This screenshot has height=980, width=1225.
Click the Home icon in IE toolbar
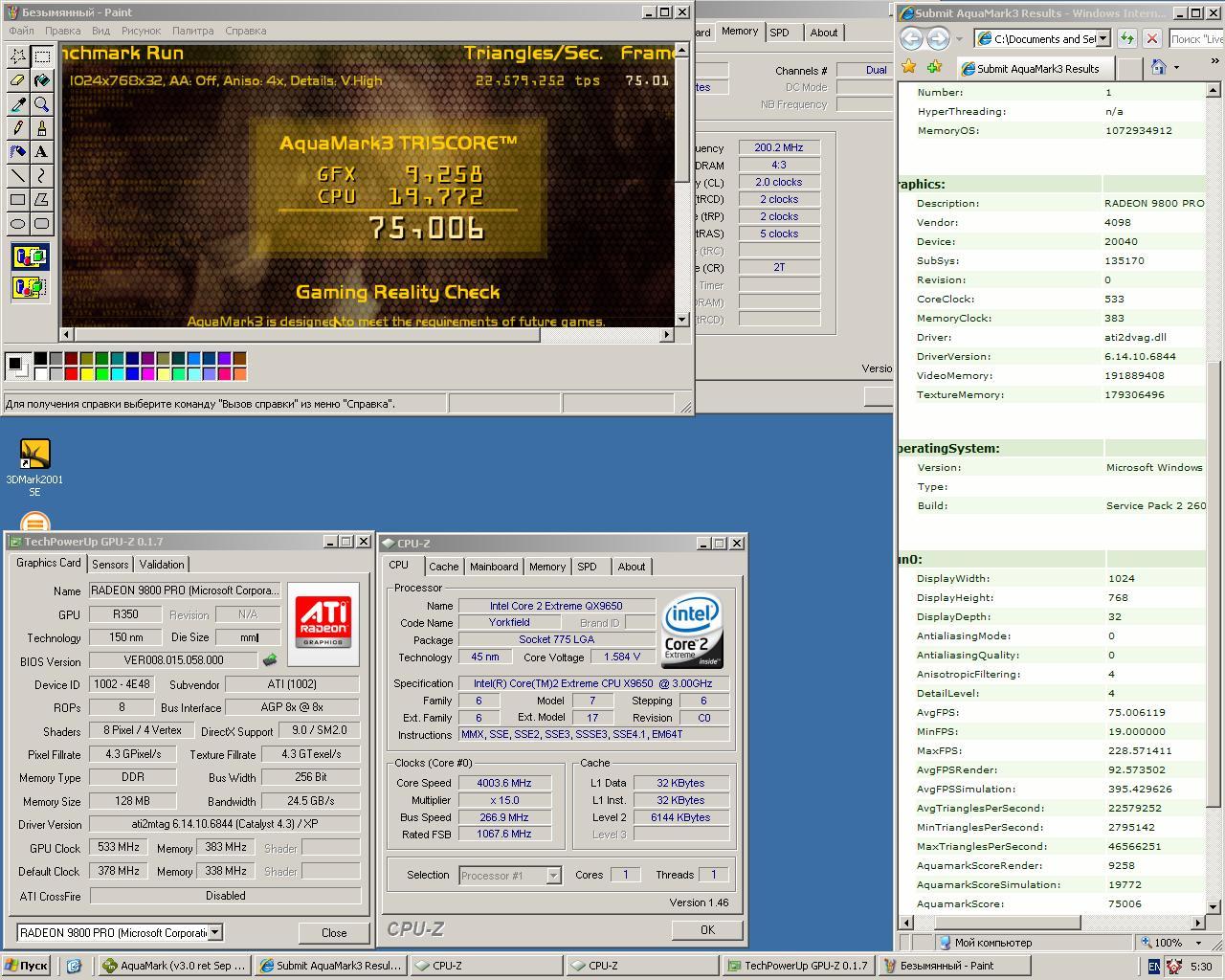coord(1159,67)
